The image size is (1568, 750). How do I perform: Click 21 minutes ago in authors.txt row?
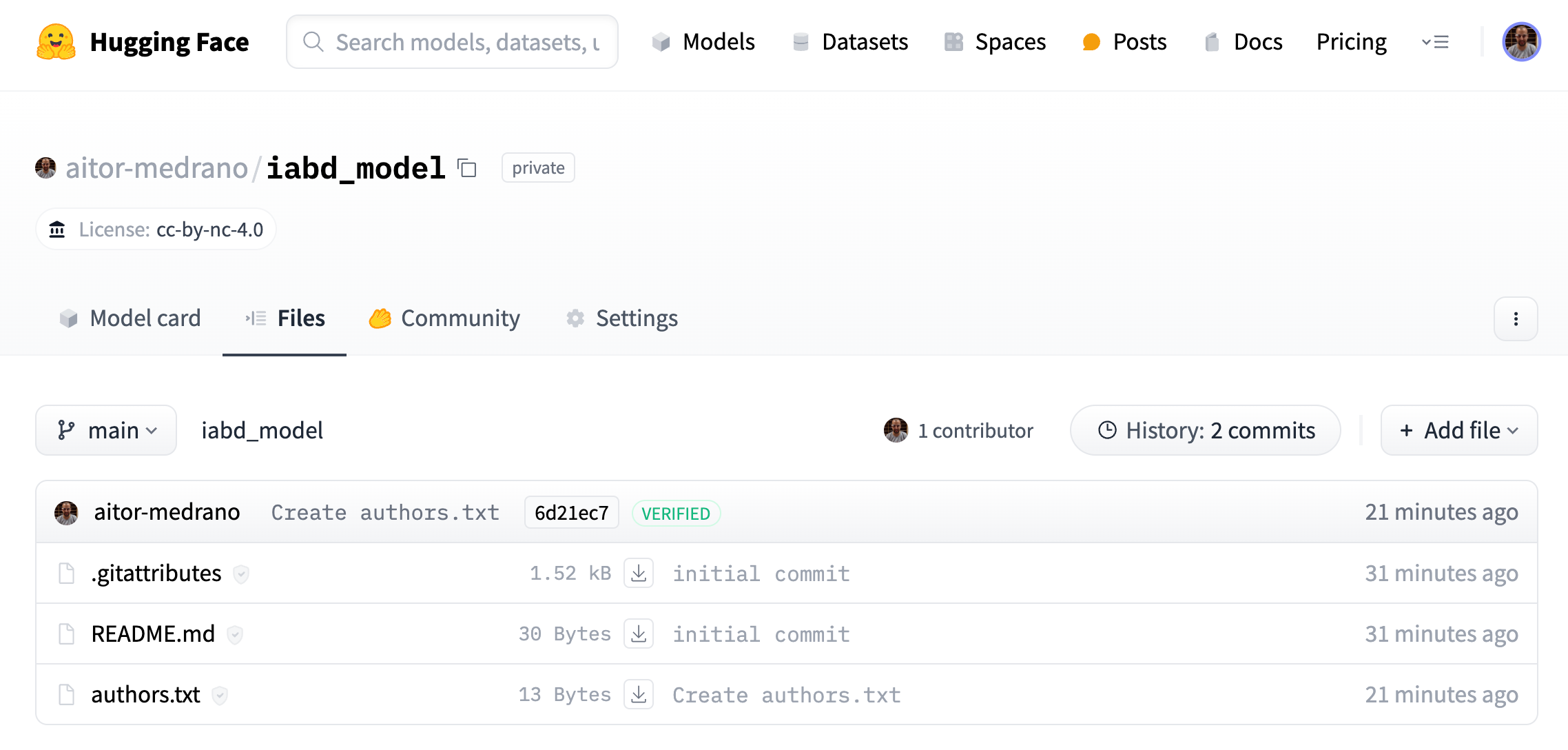1441,695
